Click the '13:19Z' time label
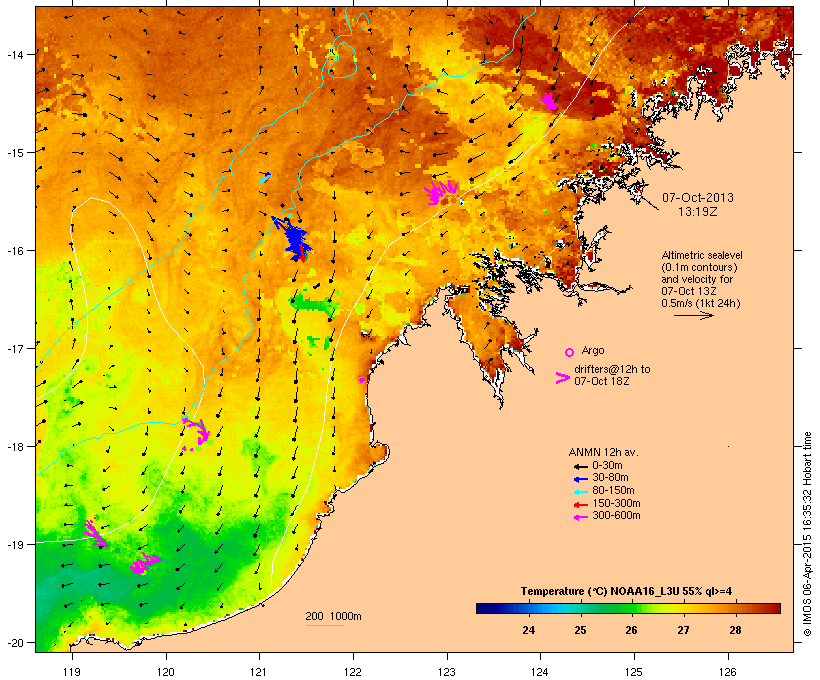Screen dimensions: 820x680 point(698,212)
